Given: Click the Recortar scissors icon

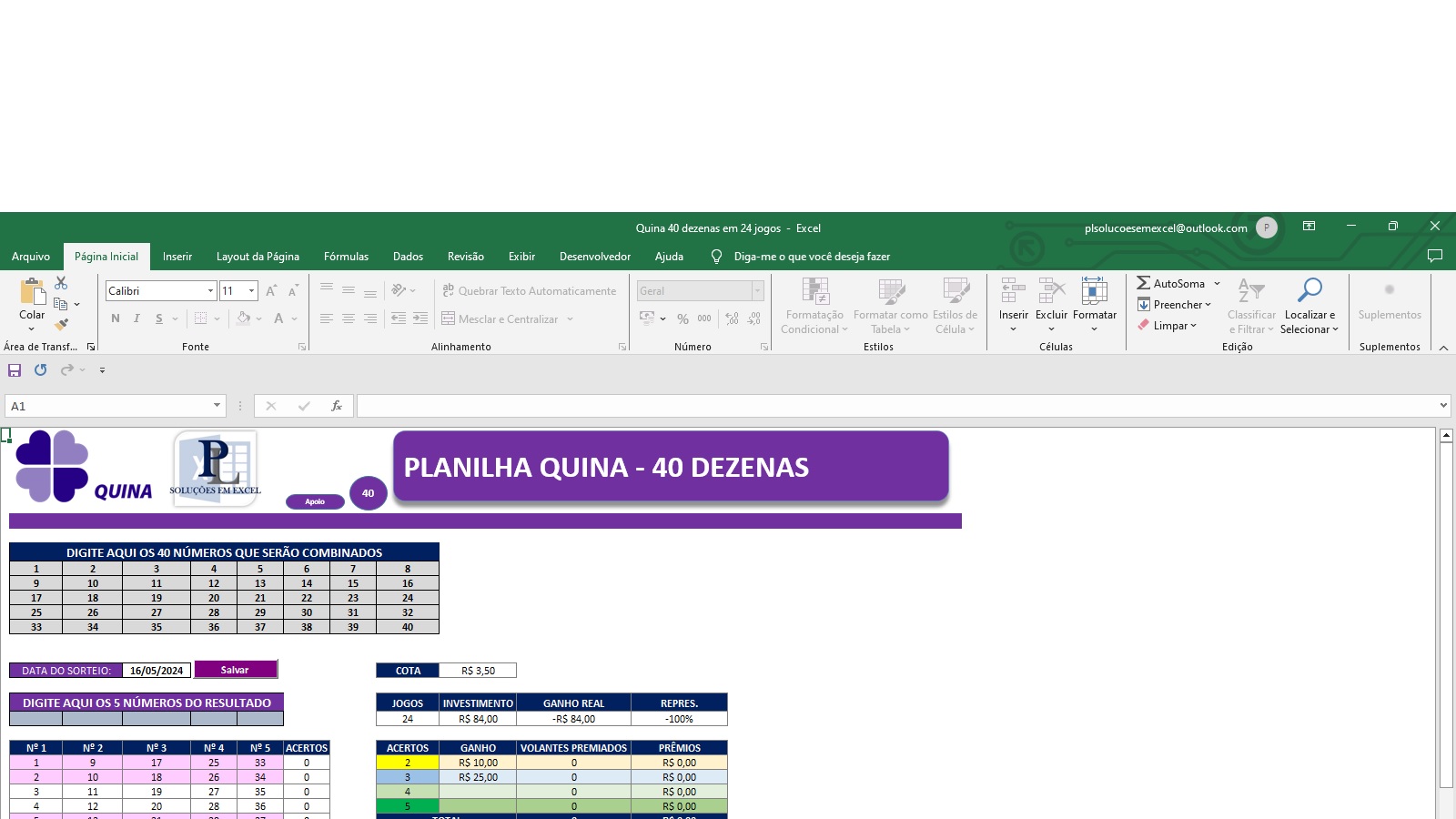Looking at the screenshot, I should click(61, 283).
